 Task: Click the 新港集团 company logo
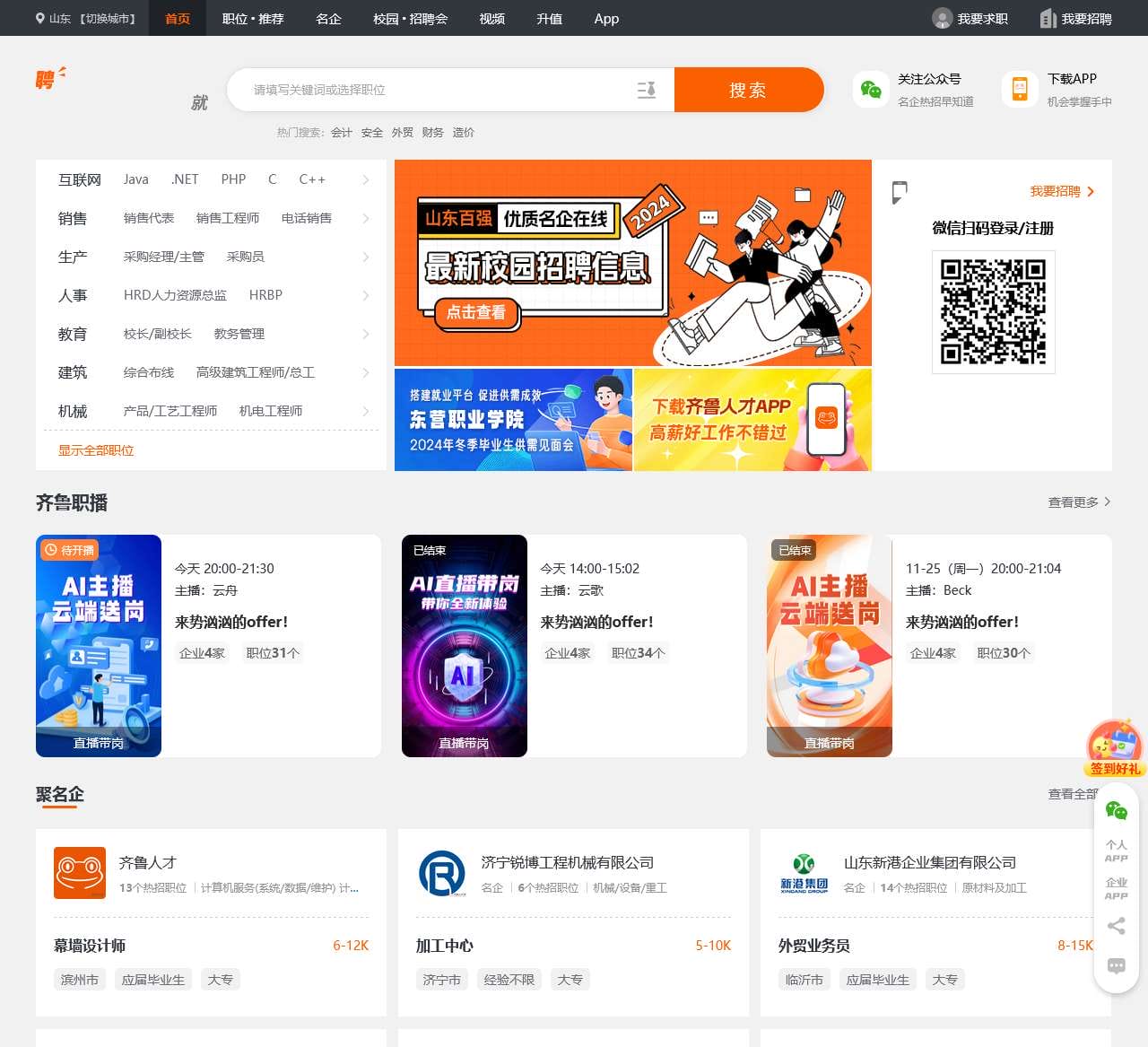(804, 873)
